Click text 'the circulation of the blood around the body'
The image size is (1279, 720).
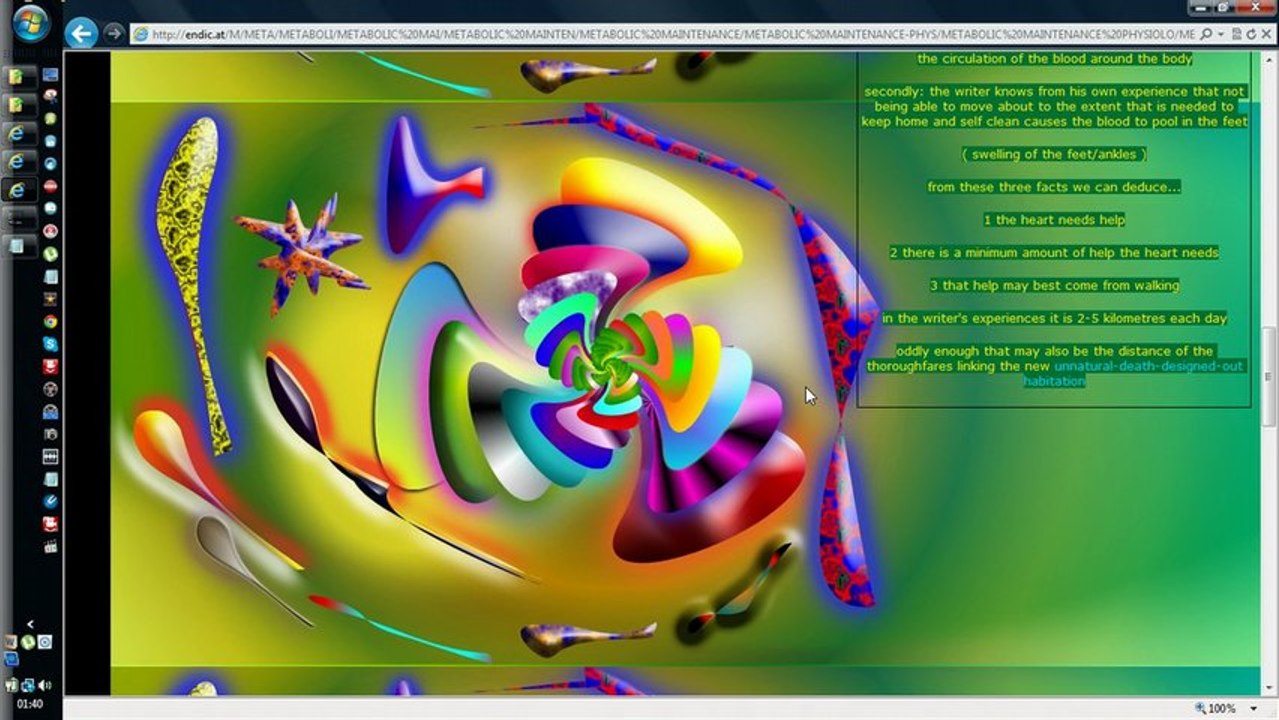[1054, 59]
